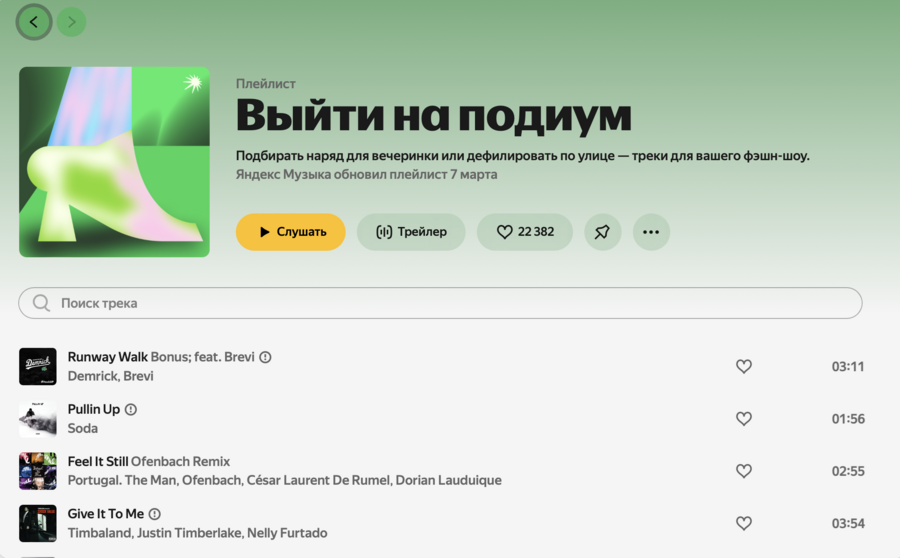Screen dimensions: 900x558
Task: Open artist Justin Timberlake
Action: pyautogui.click(x=189, y=533)
